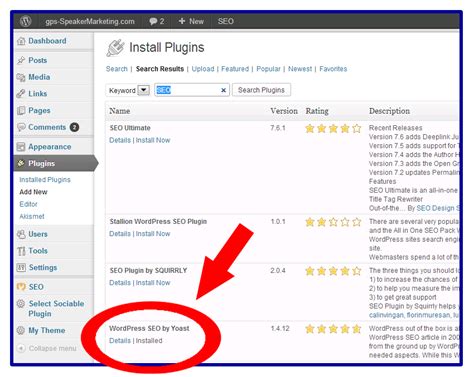This screenshot has width=474, height=377.
Task: Click the Collapse menu arrow icon
Action: (x=21, y=348)
